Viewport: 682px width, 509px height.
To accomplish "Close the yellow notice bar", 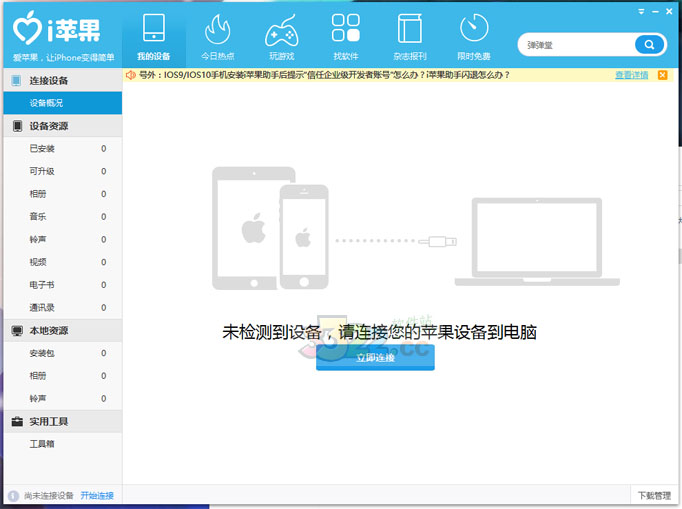I will click(662, 75).
